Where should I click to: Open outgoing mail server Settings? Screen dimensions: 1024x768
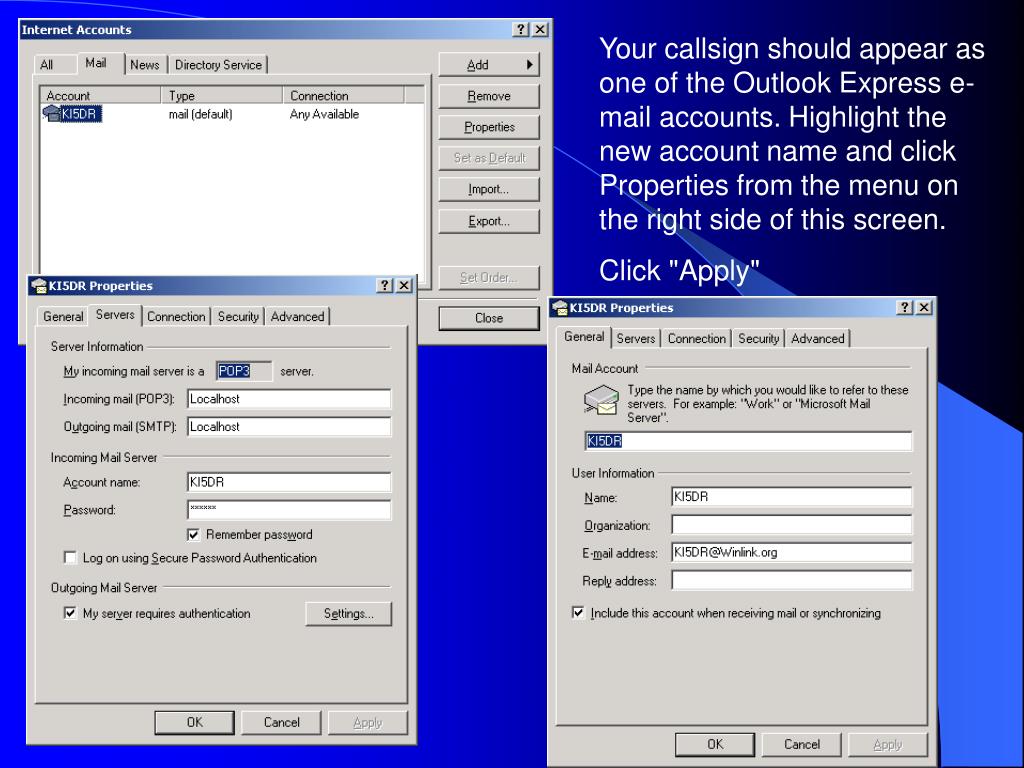(348, 614)
